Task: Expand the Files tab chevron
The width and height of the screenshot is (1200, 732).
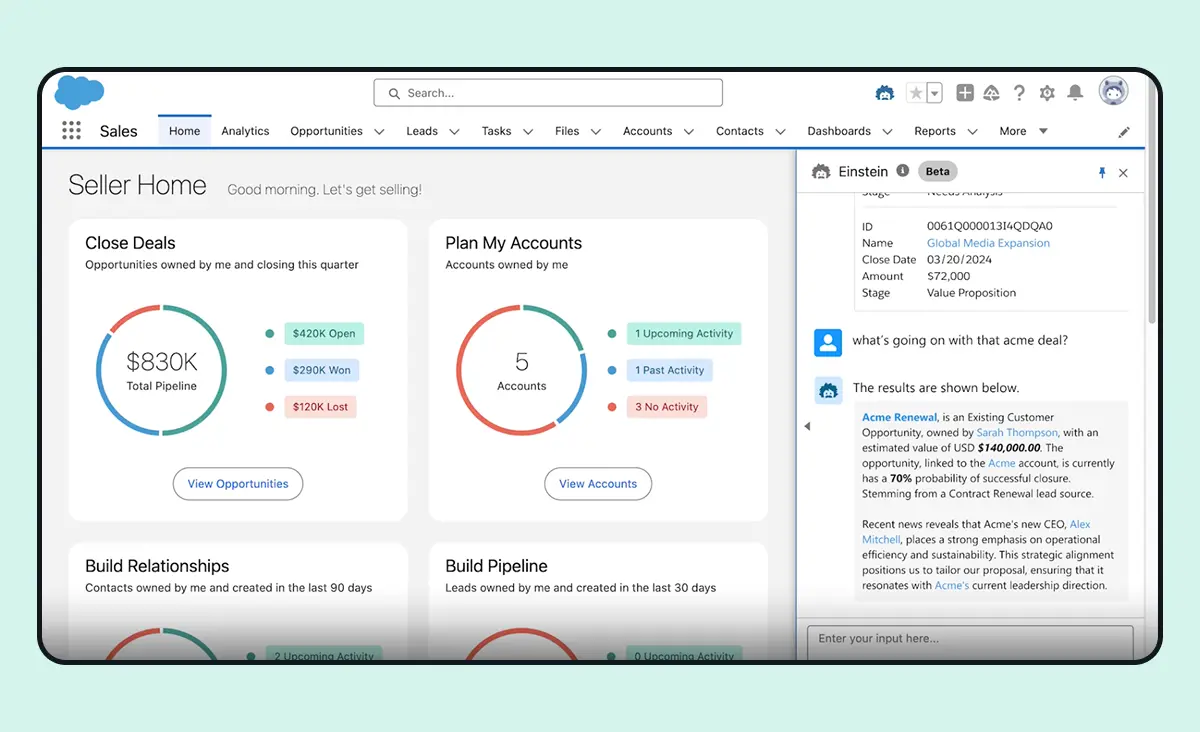Action: (x=596, y=132)
